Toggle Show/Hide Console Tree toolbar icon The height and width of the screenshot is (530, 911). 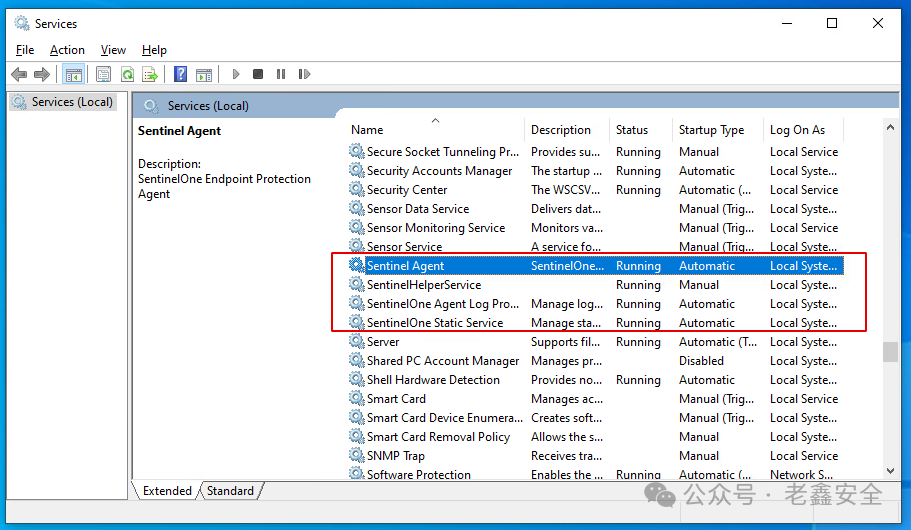73,74
